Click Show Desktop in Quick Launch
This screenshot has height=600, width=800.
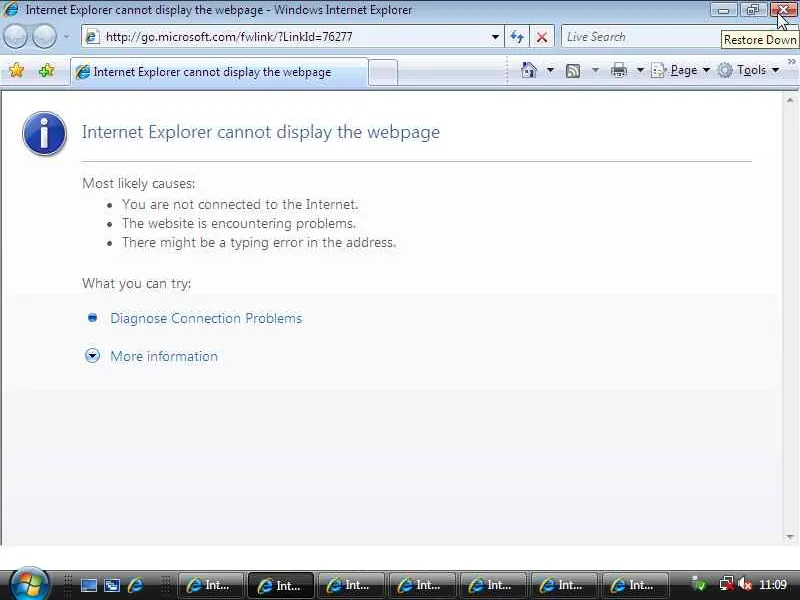click(89, 585)
